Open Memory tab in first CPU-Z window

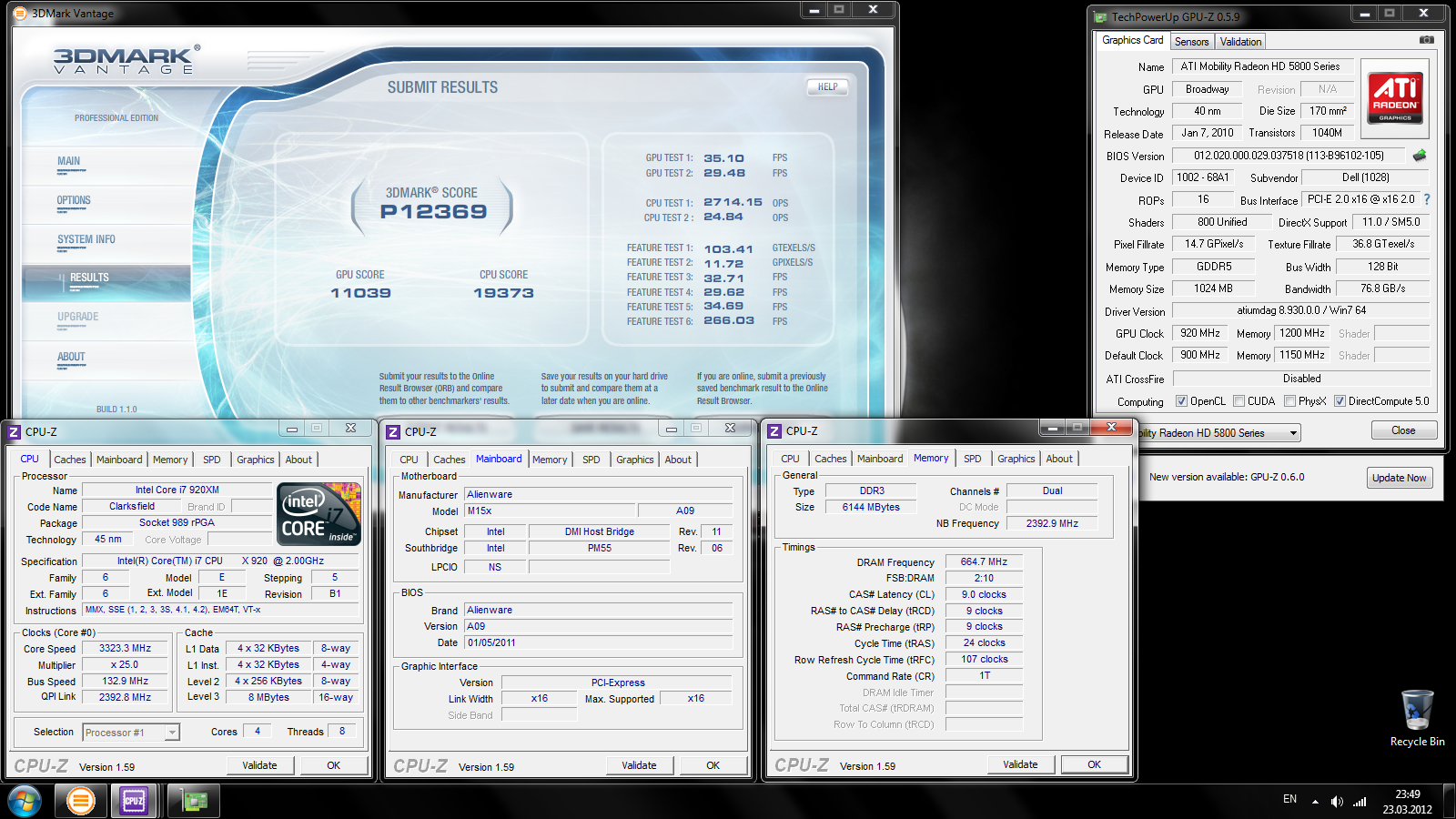pos(170,460)
